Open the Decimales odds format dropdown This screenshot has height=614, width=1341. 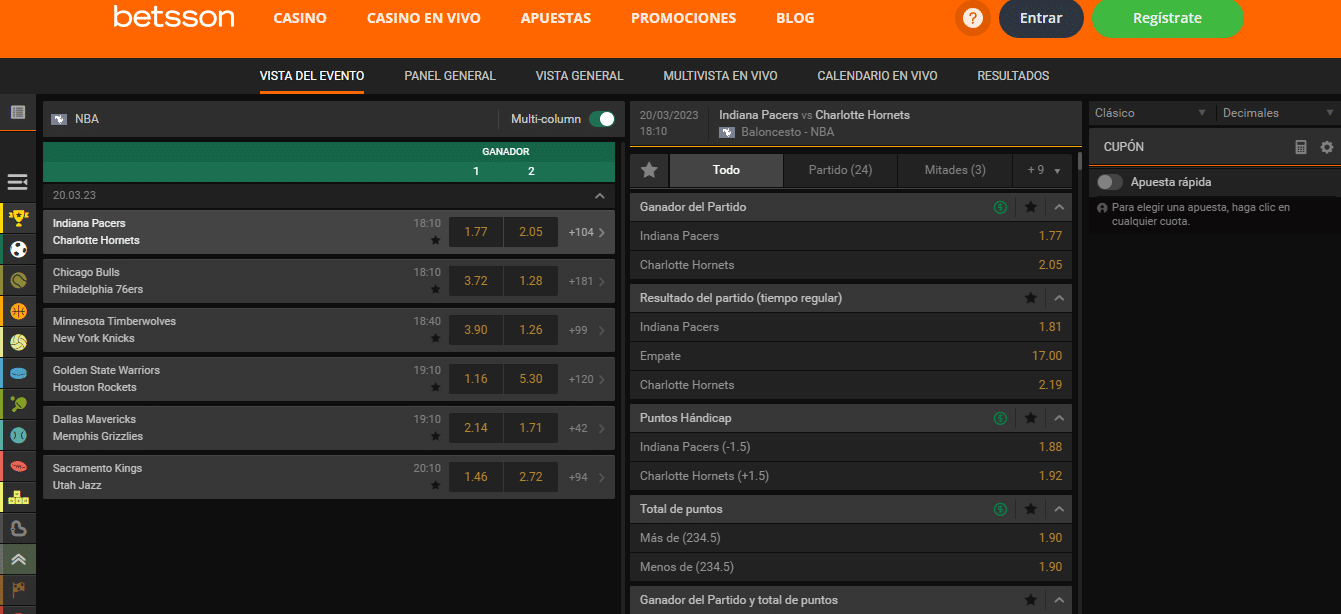point(1277,113)
